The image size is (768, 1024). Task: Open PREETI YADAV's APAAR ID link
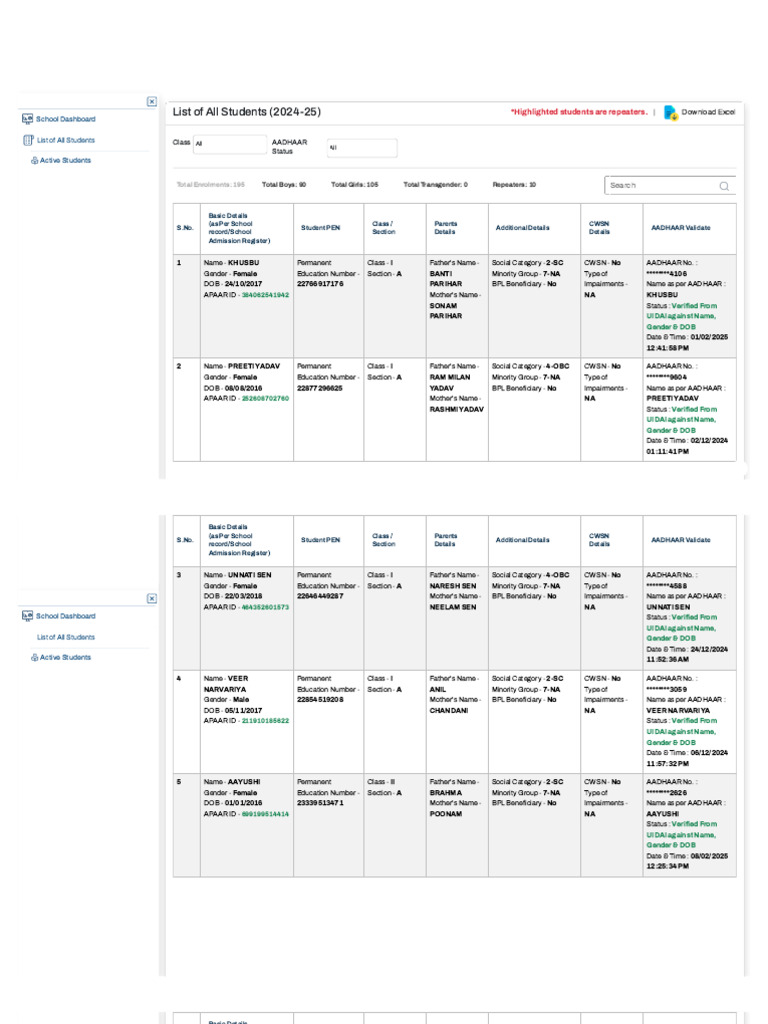pyautogui.click(x=264, y=398)
